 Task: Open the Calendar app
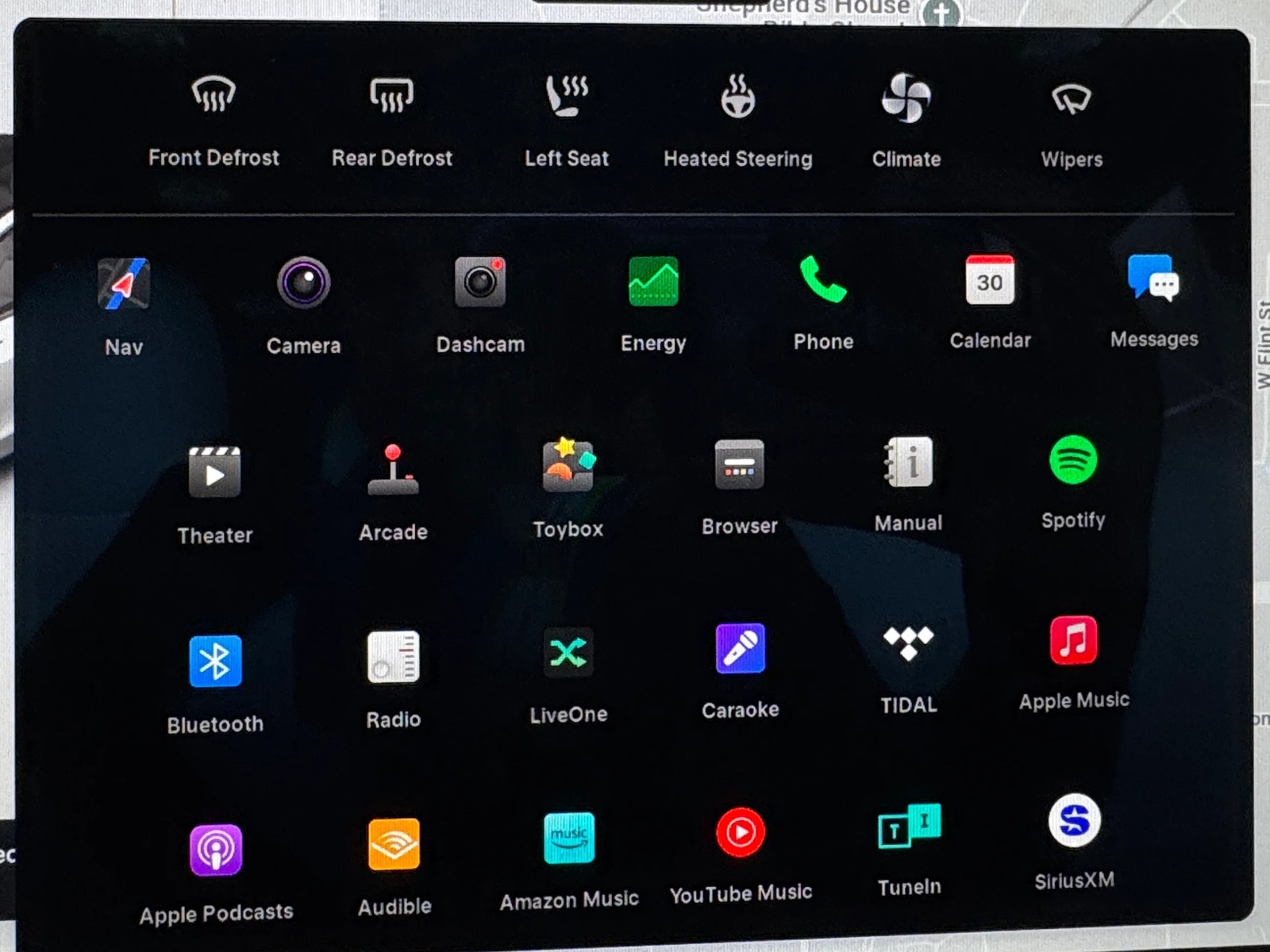990,279
